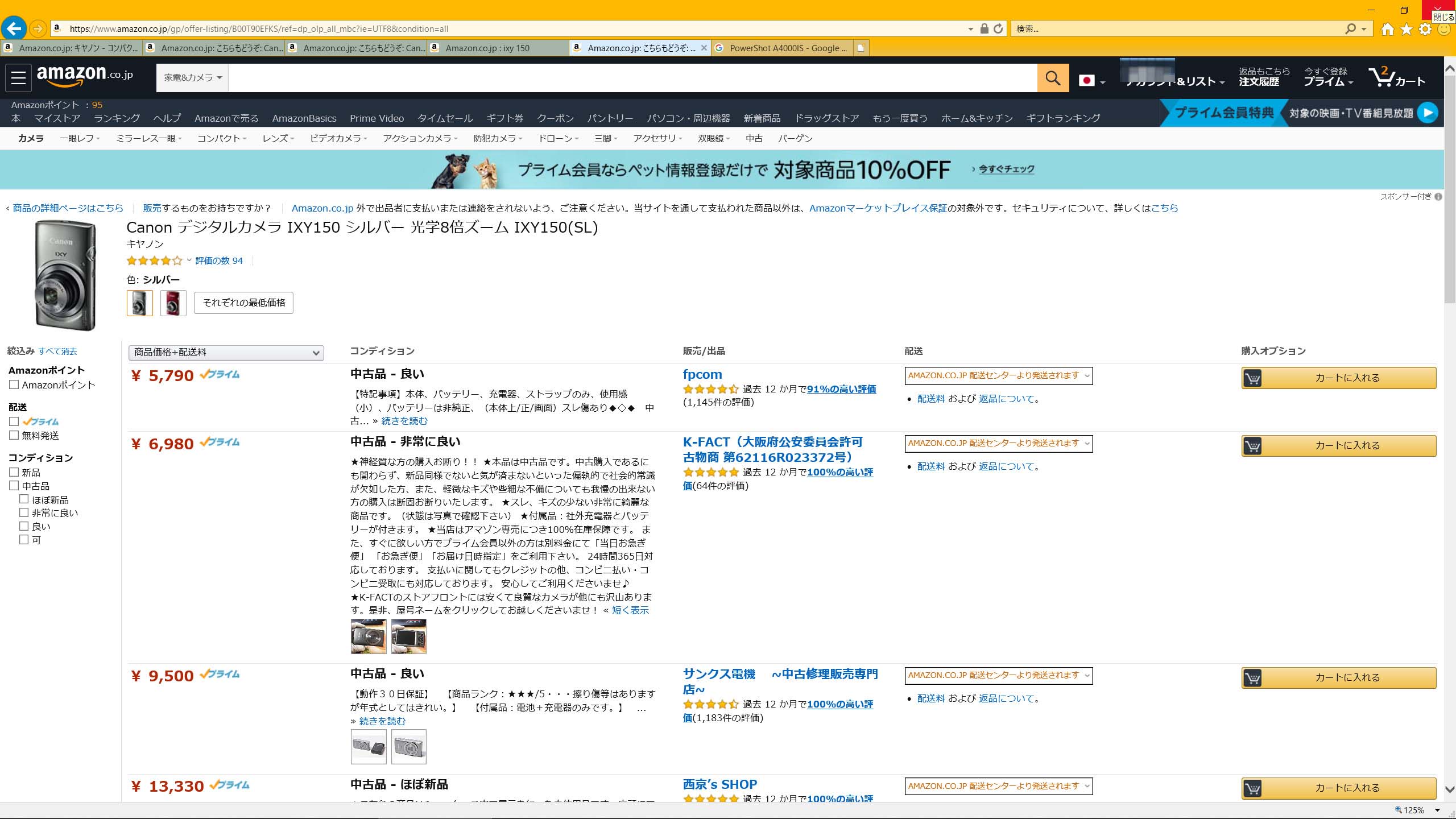Add the ¥9,500 offer to cart
1456x819 pixels.
1339,678
